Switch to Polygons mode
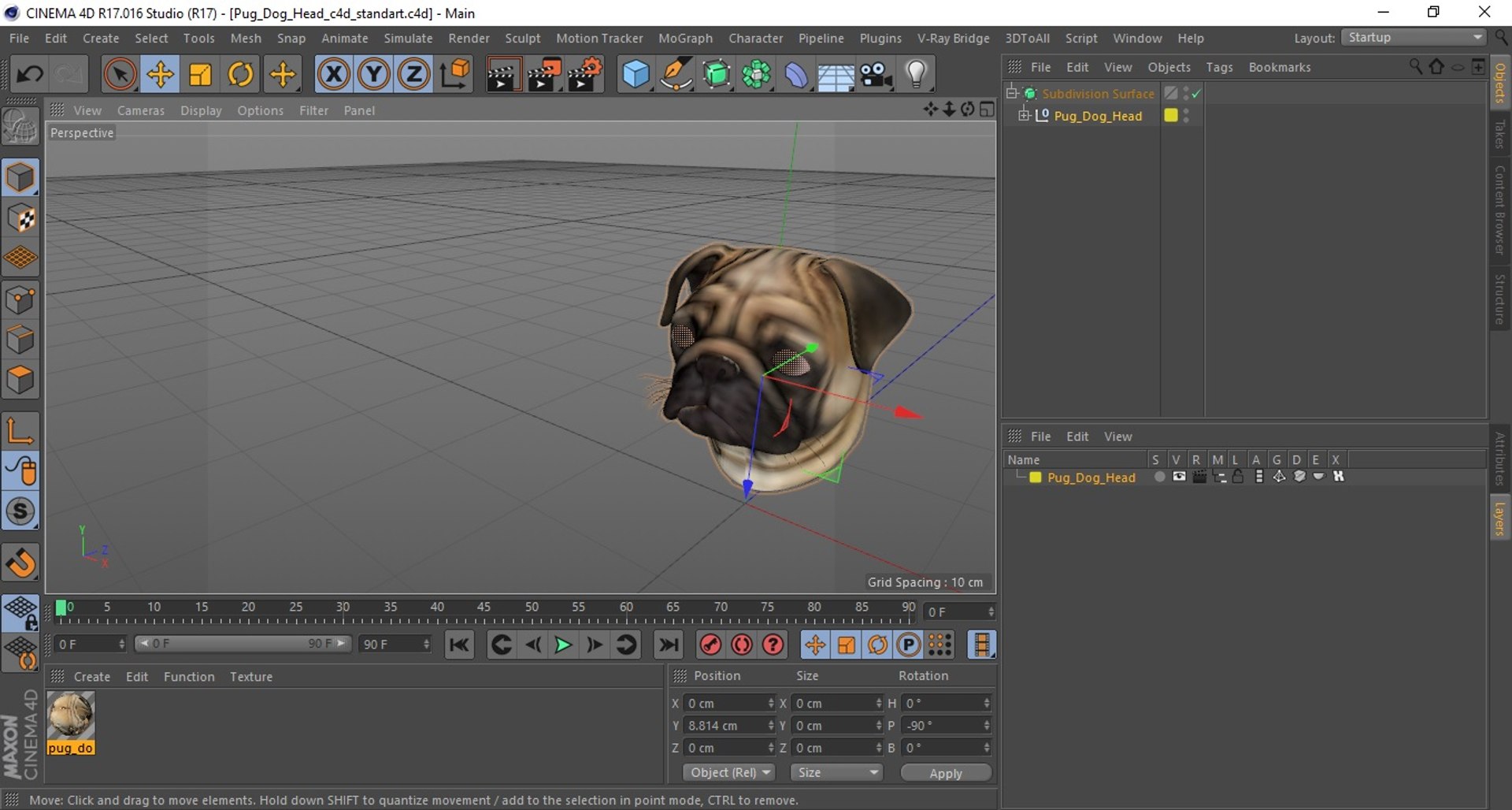The image size is (1512, 810). 20,381
